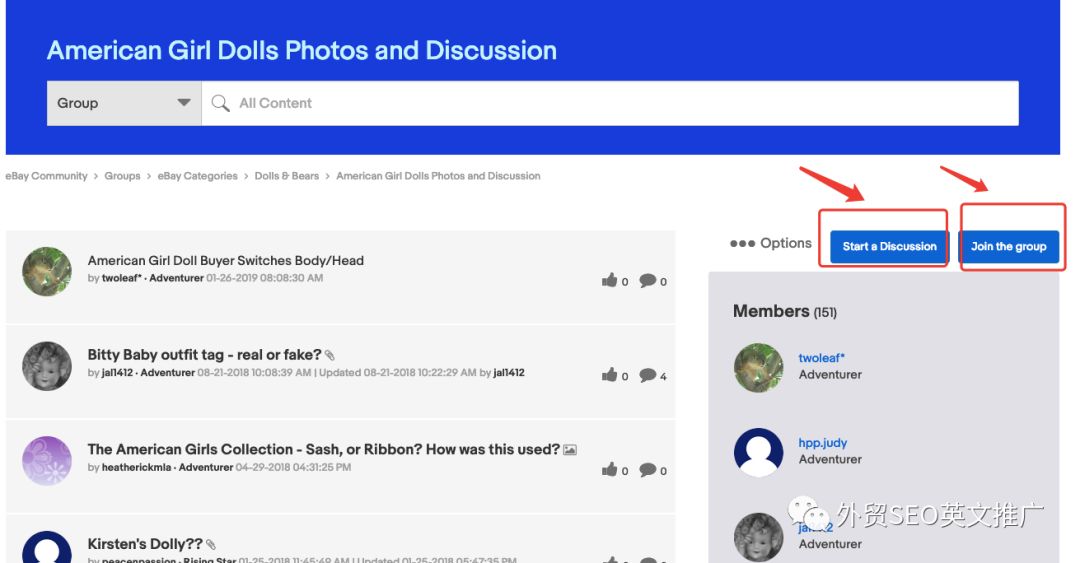Click comment bubble on 'Buyer Switches Body/Head' post
Screen dimensions: 1080x563
[x=647, y=280]
